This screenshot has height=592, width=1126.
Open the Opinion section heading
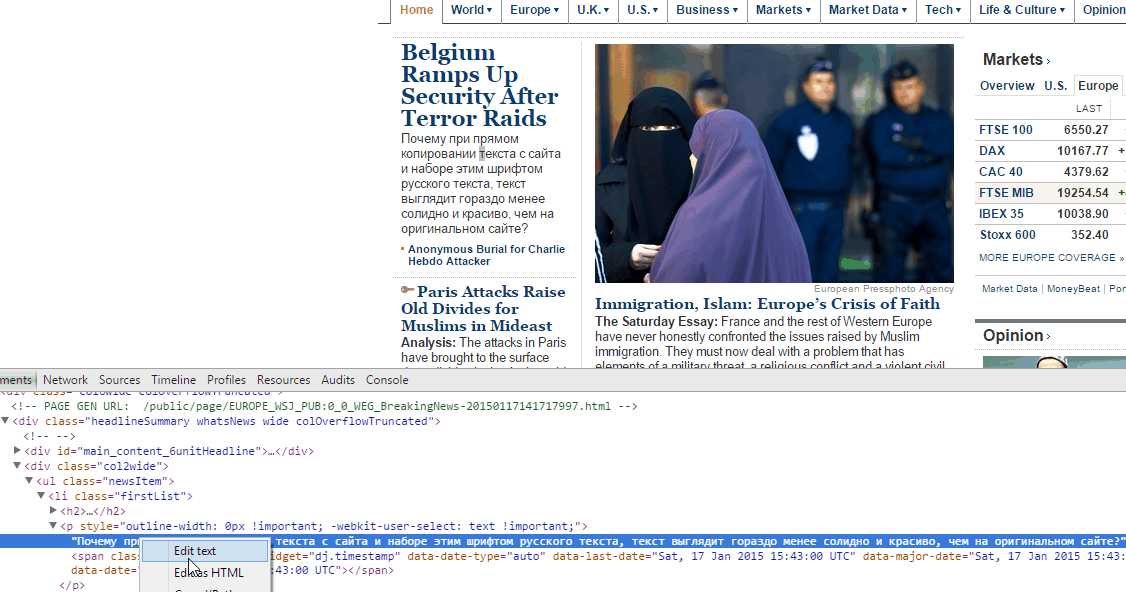(x=1016, y=336)
